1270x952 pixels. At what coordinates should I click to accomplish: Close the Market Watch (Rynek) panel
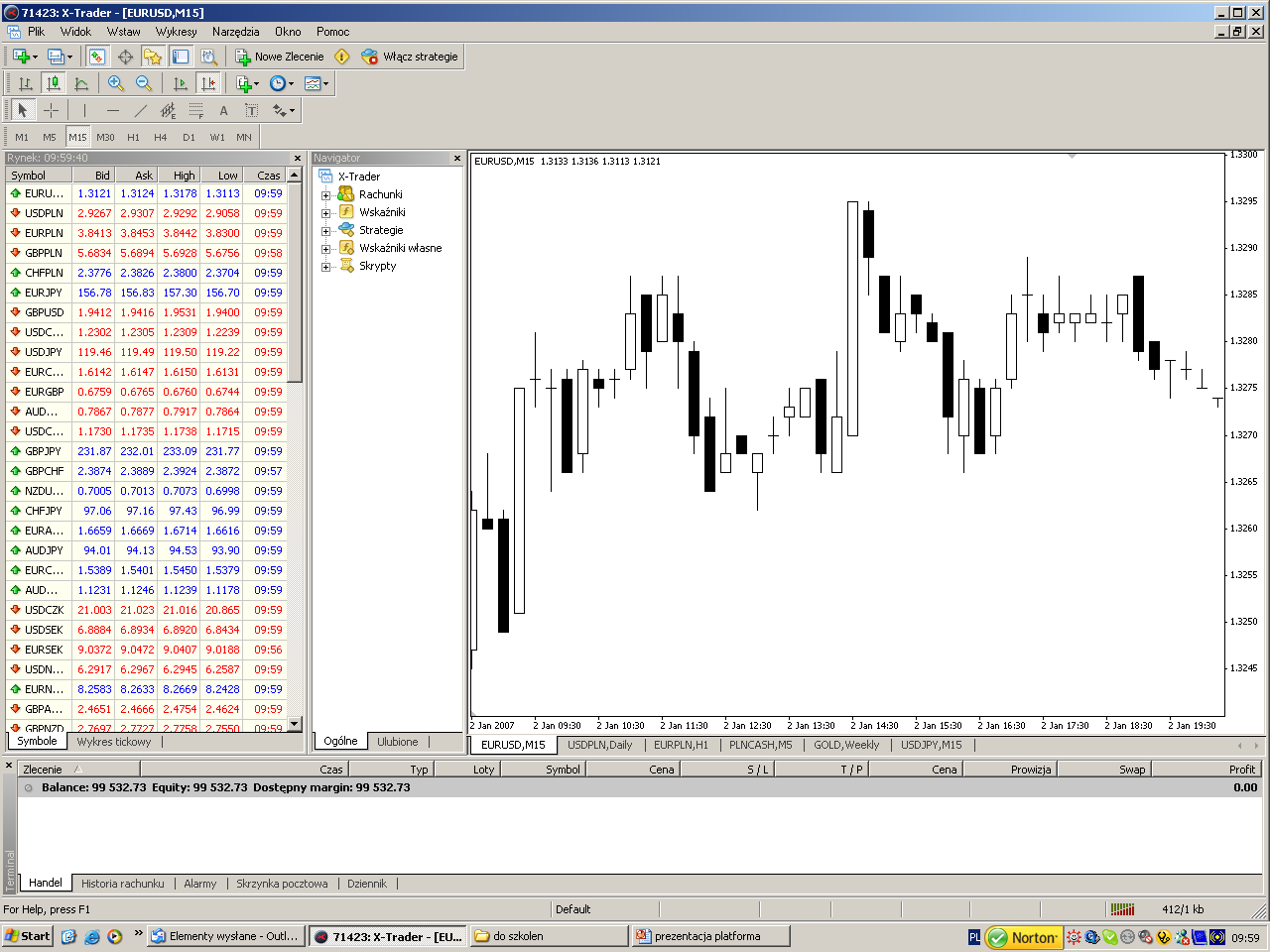click(297, 159)
